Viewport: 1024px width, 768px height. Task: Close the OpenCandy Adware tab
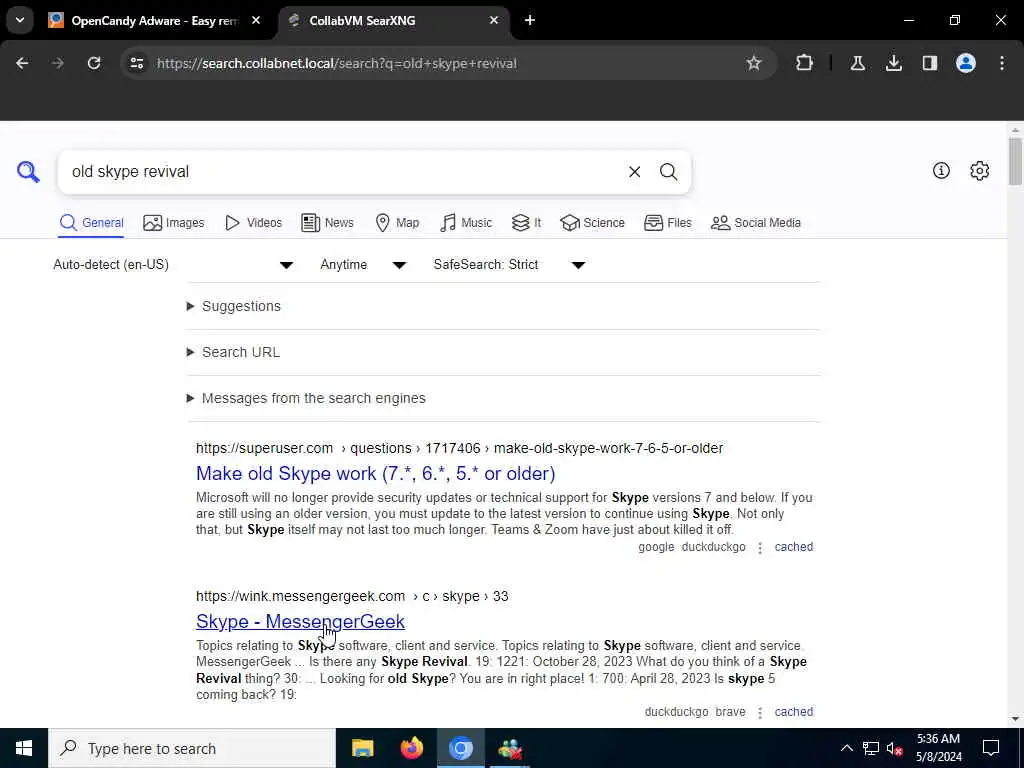[256, 20]
